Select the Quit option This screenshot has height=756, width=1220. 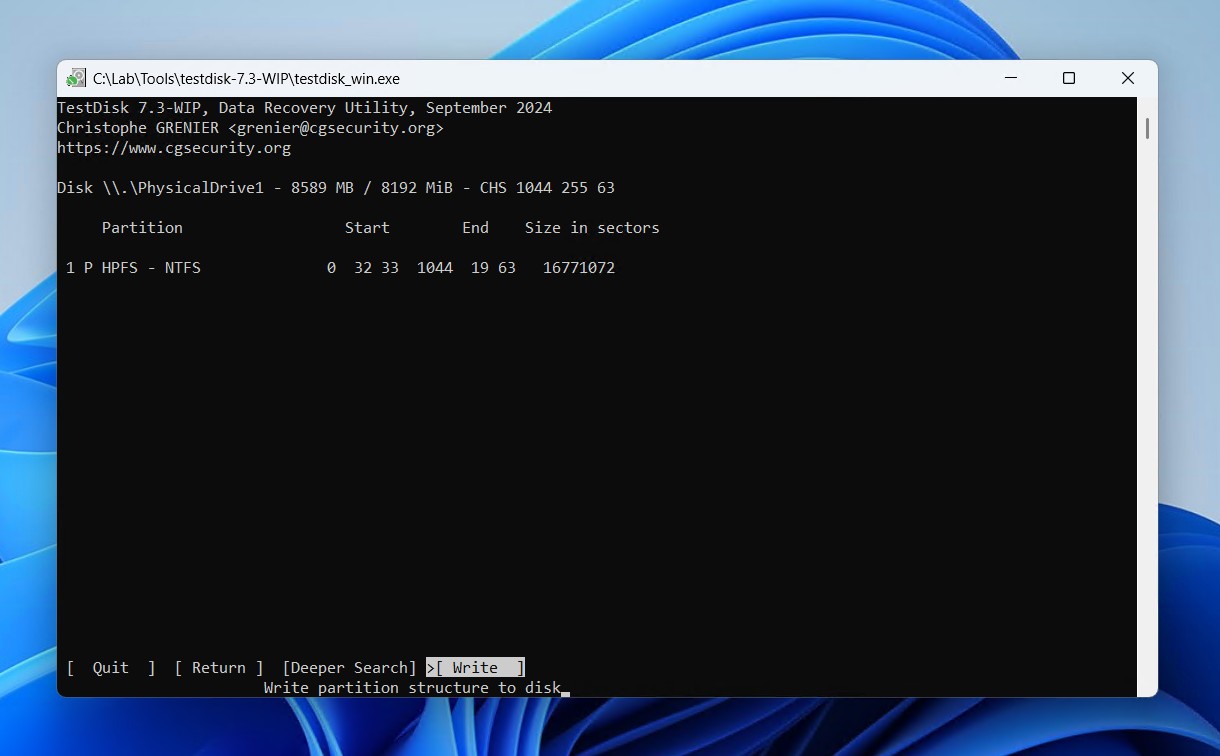point(111,668)
